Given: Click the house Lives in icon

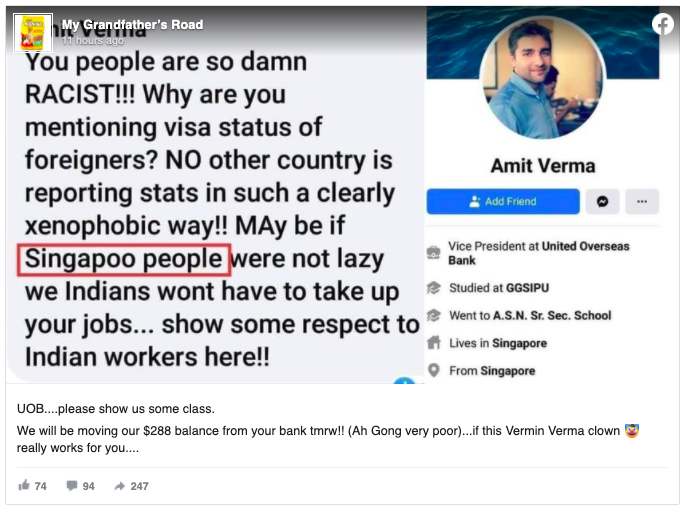Looking at the screenshot, I should (x=434, y=343).
